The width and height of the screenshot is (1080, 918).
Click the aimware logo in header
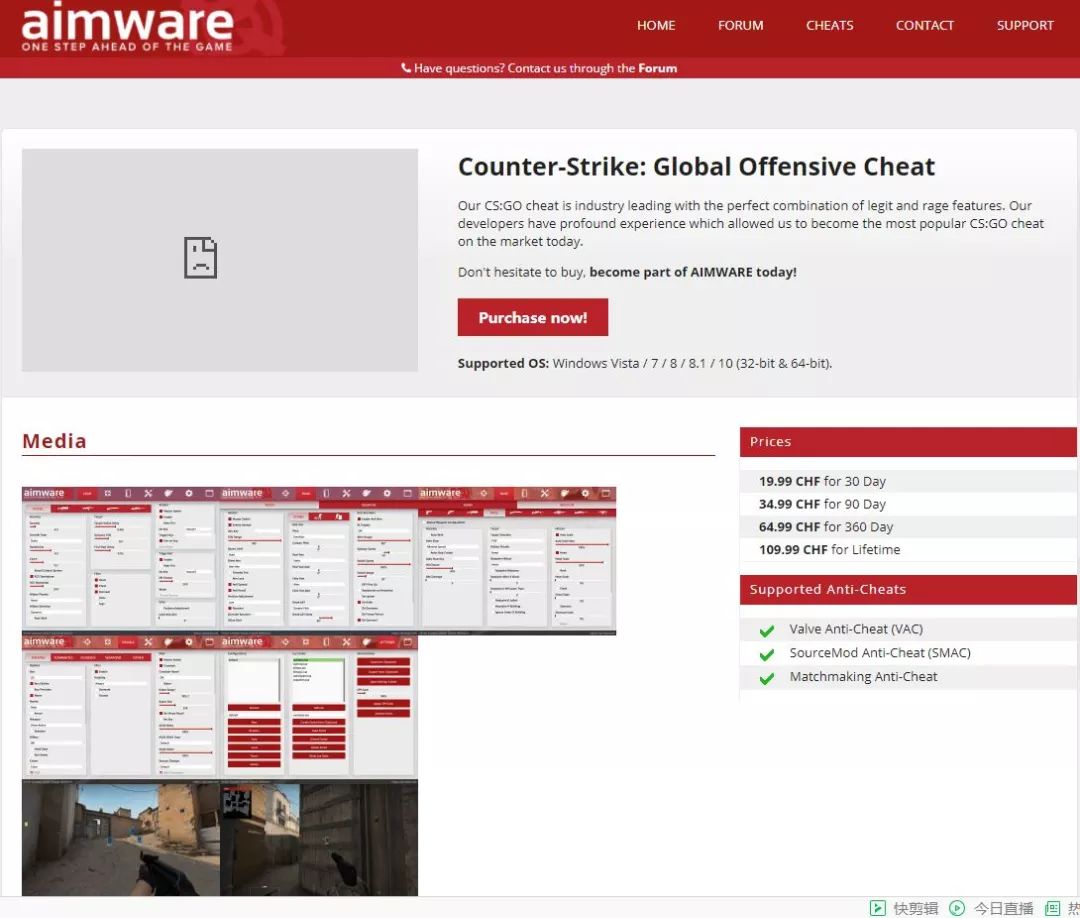click(127, 28)
